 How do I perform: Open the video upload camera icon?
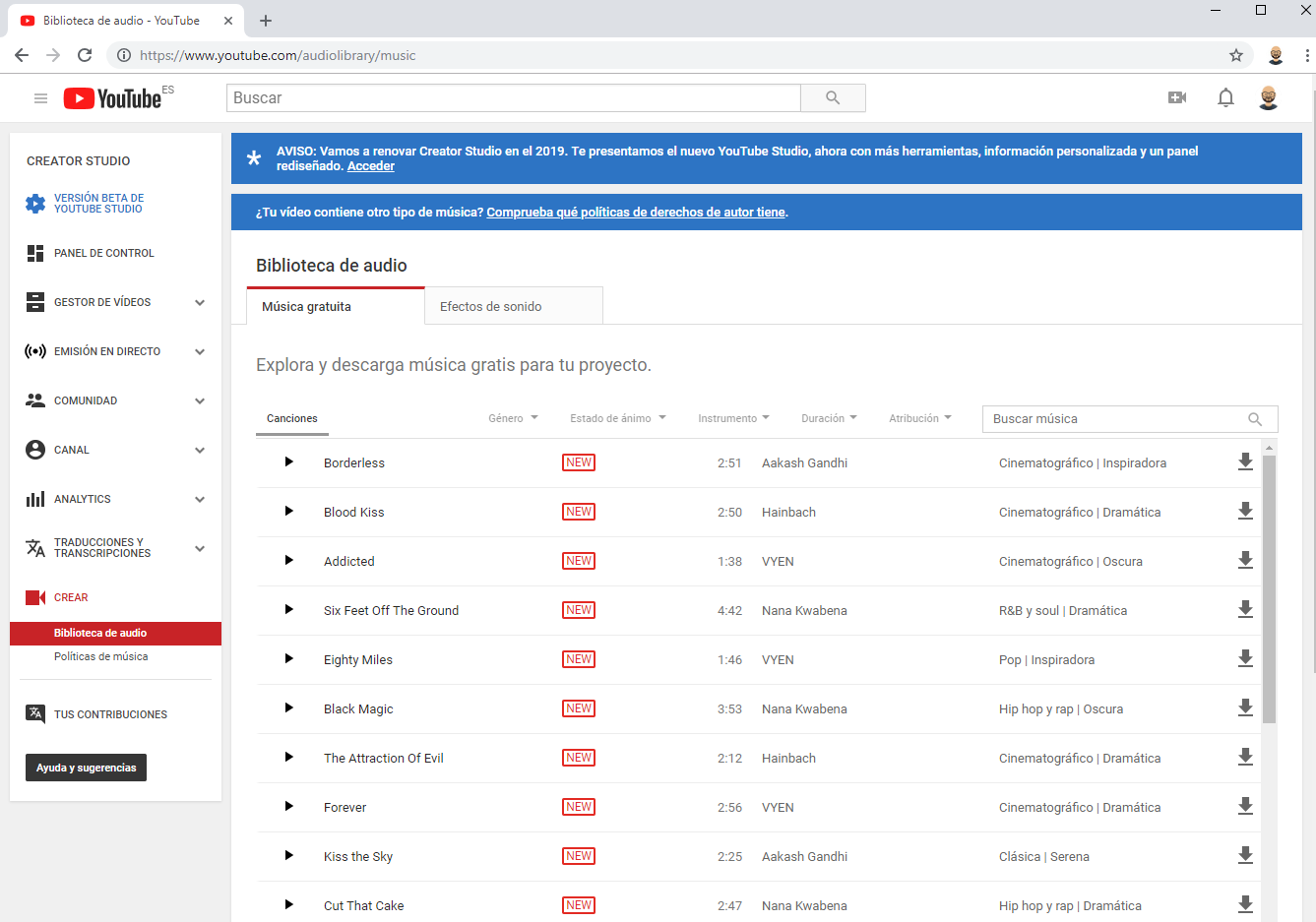click(x=1177, y=97)
